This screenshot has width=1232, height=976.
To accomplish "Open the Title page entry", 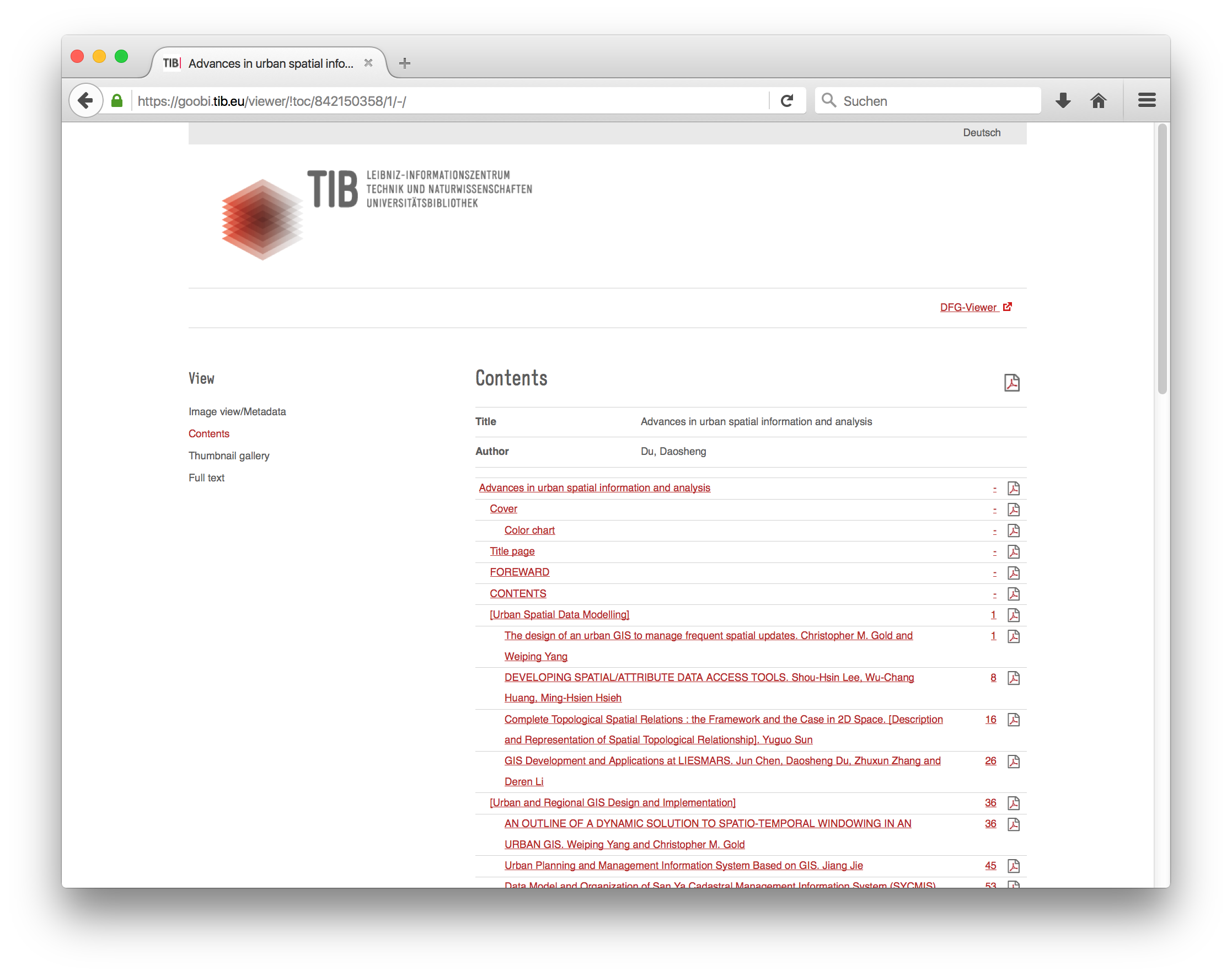I will pyautogui.click(x=512, y=551).
